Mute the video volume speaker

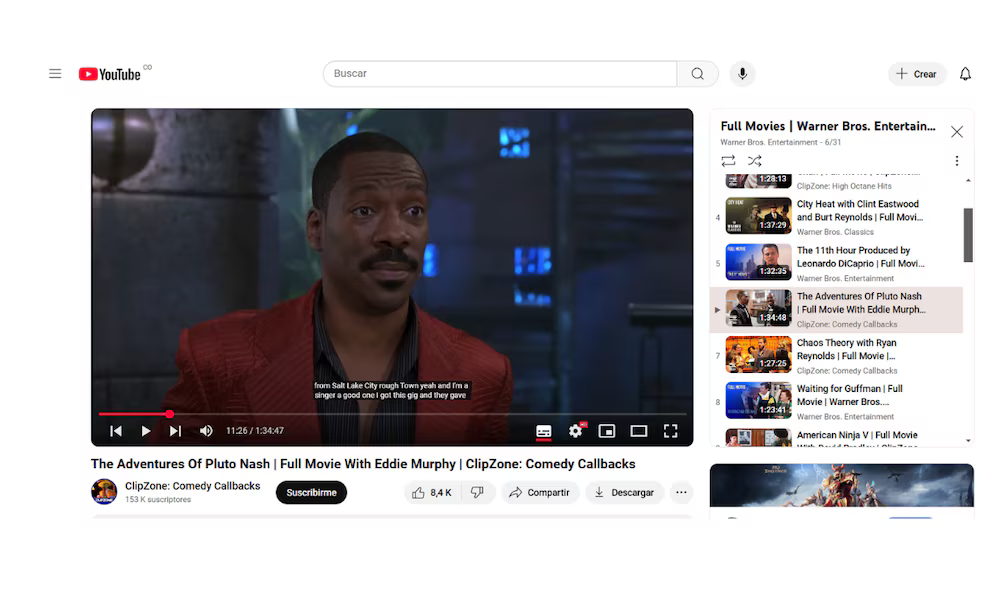206,431
